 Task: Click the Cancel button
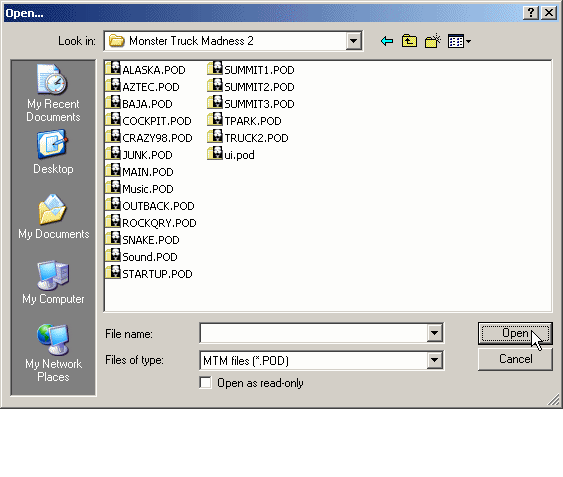tap(515, 359)
